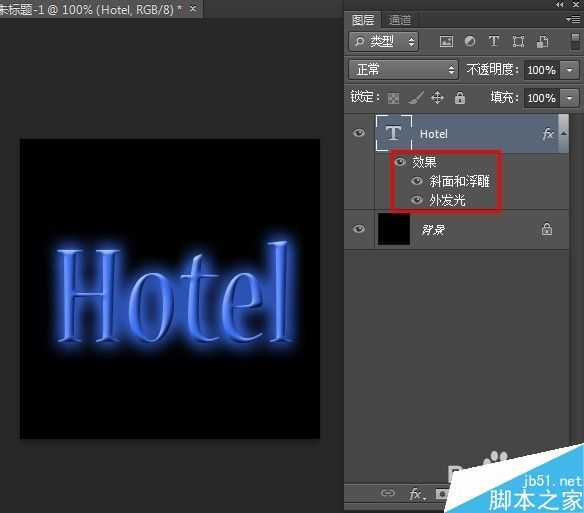
Task: Click the 效果 label
Action: (x=424, y=162)
